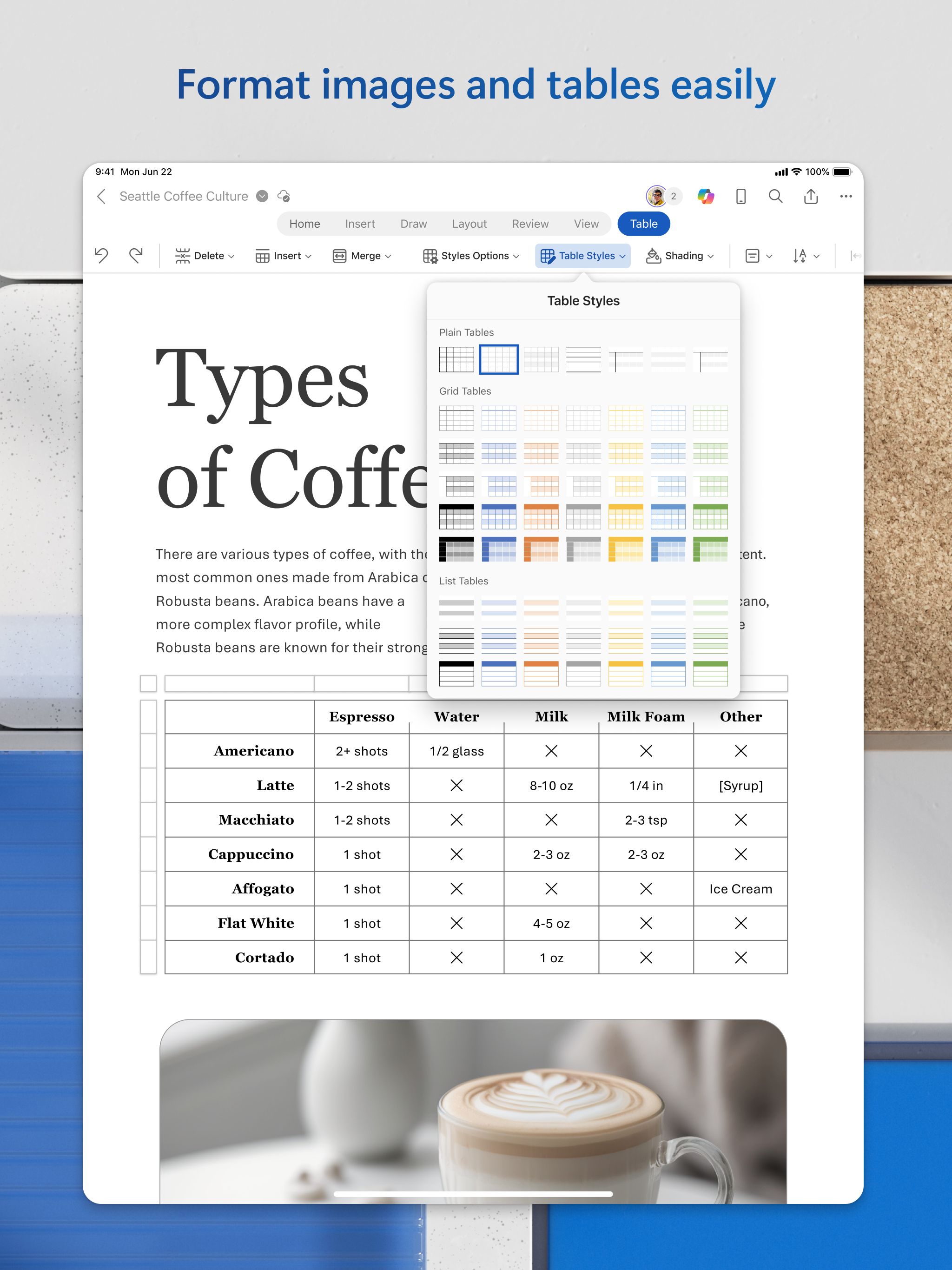This screenshot has height=1270, width=952.
Task: Go to the View tab
Action: pos(586,224)
